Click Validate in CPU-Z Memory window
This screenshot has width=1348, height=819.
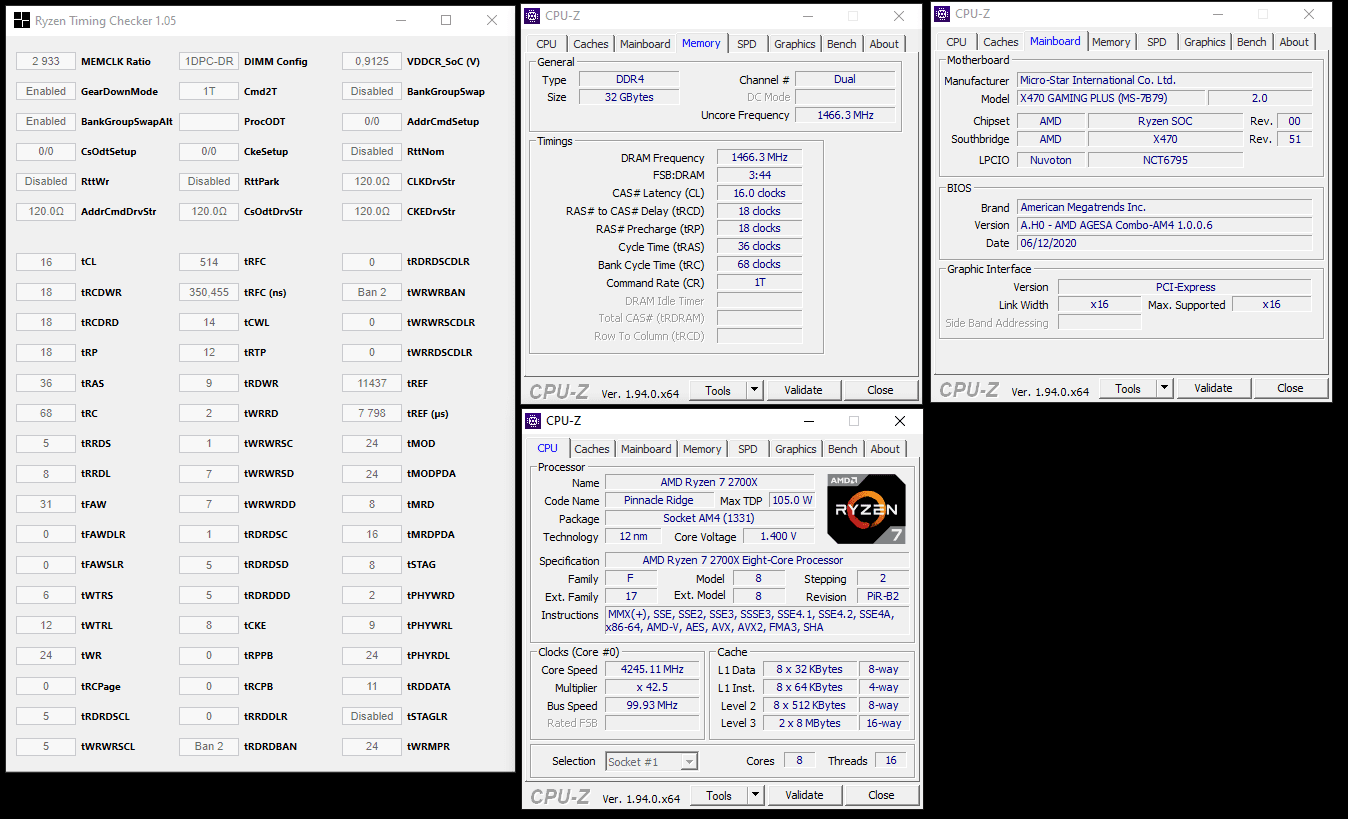(803, 390)
